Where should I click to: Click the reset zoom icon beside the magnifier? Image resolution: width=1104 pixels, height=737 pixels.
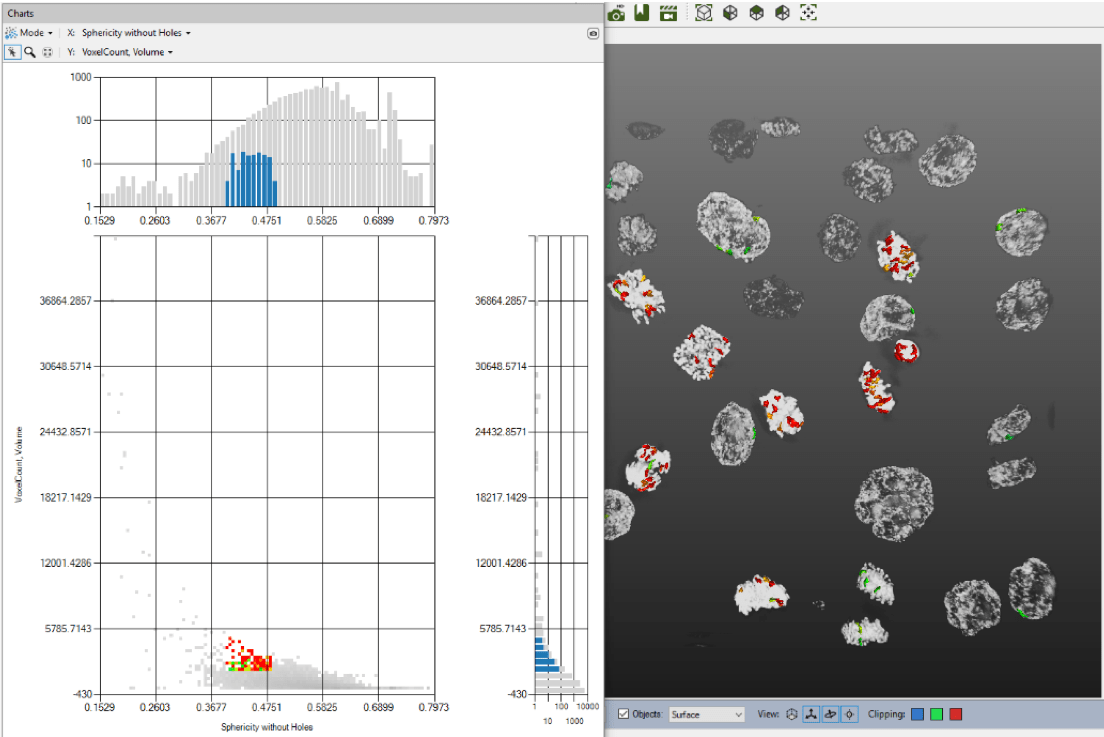coord(47,52)
